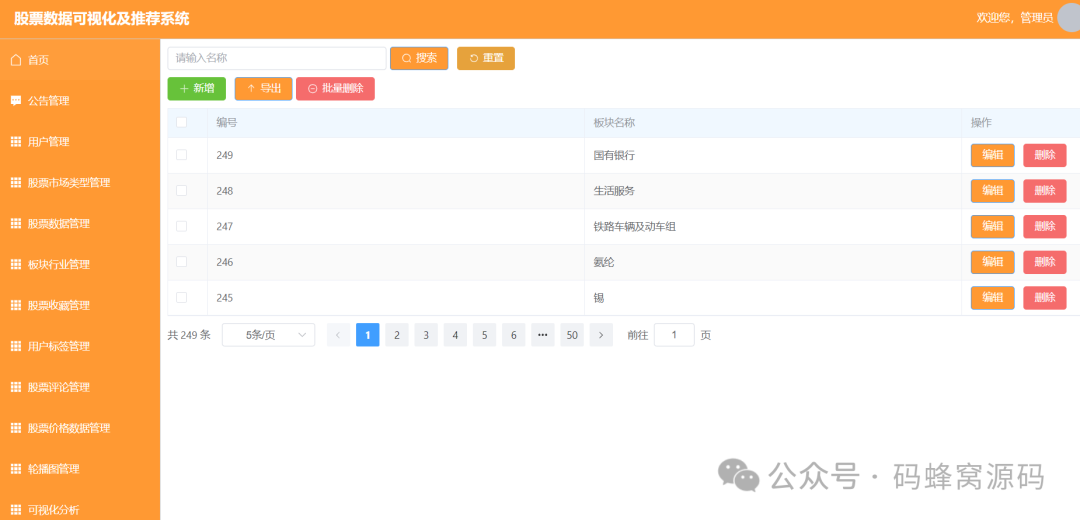Go to page 6
This screenshot has width=1080, height=520.
click(514, 335)
